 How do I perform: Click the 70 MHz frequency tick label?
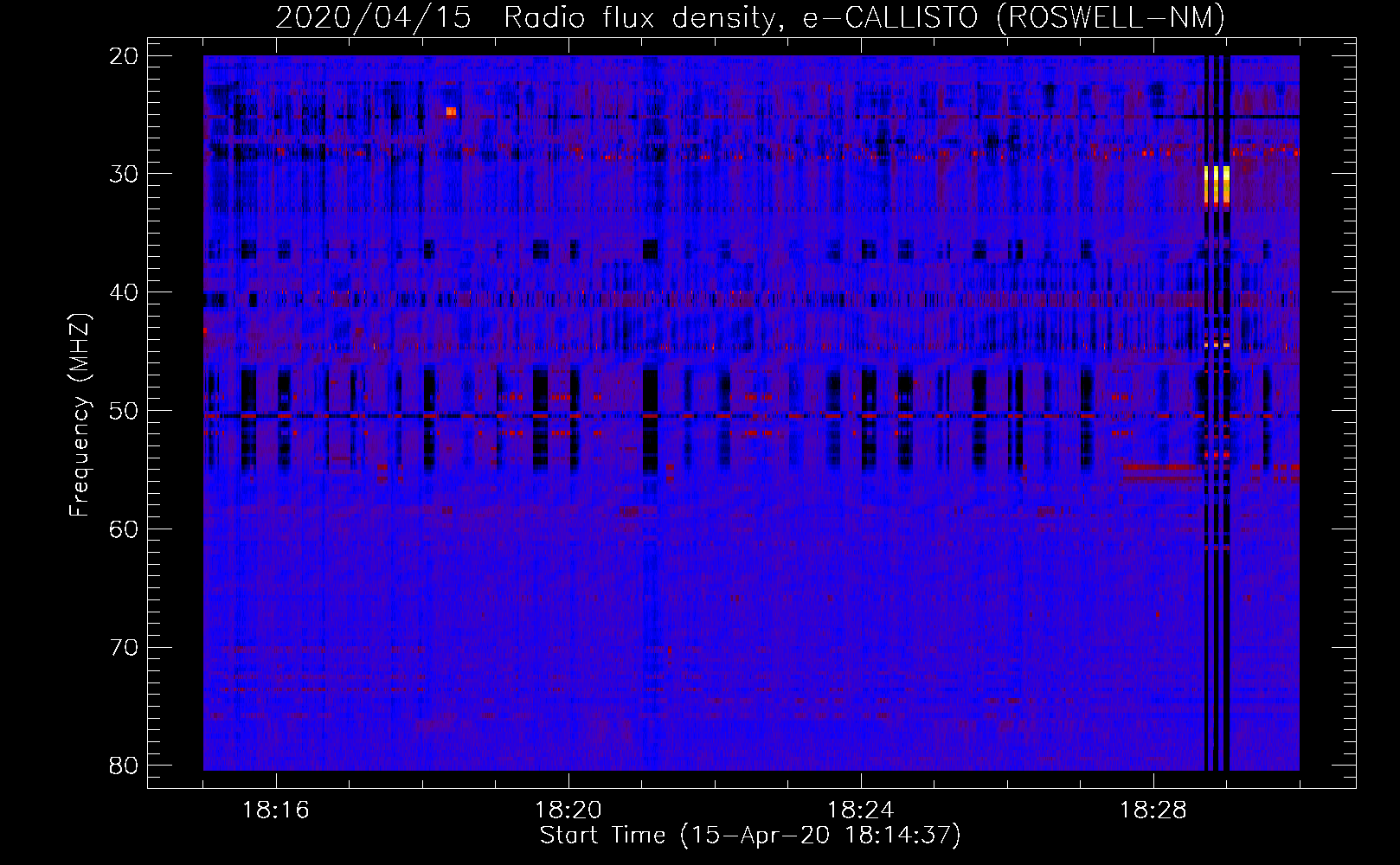[x=125, y=647]
